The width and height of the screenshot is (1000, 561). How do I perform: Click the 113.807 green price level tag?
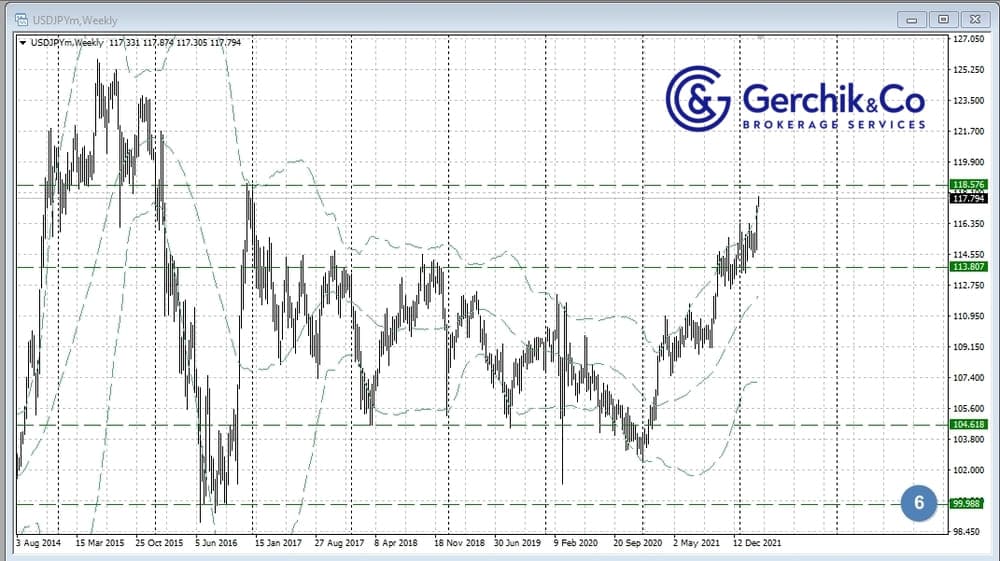(x=969, y=267)
